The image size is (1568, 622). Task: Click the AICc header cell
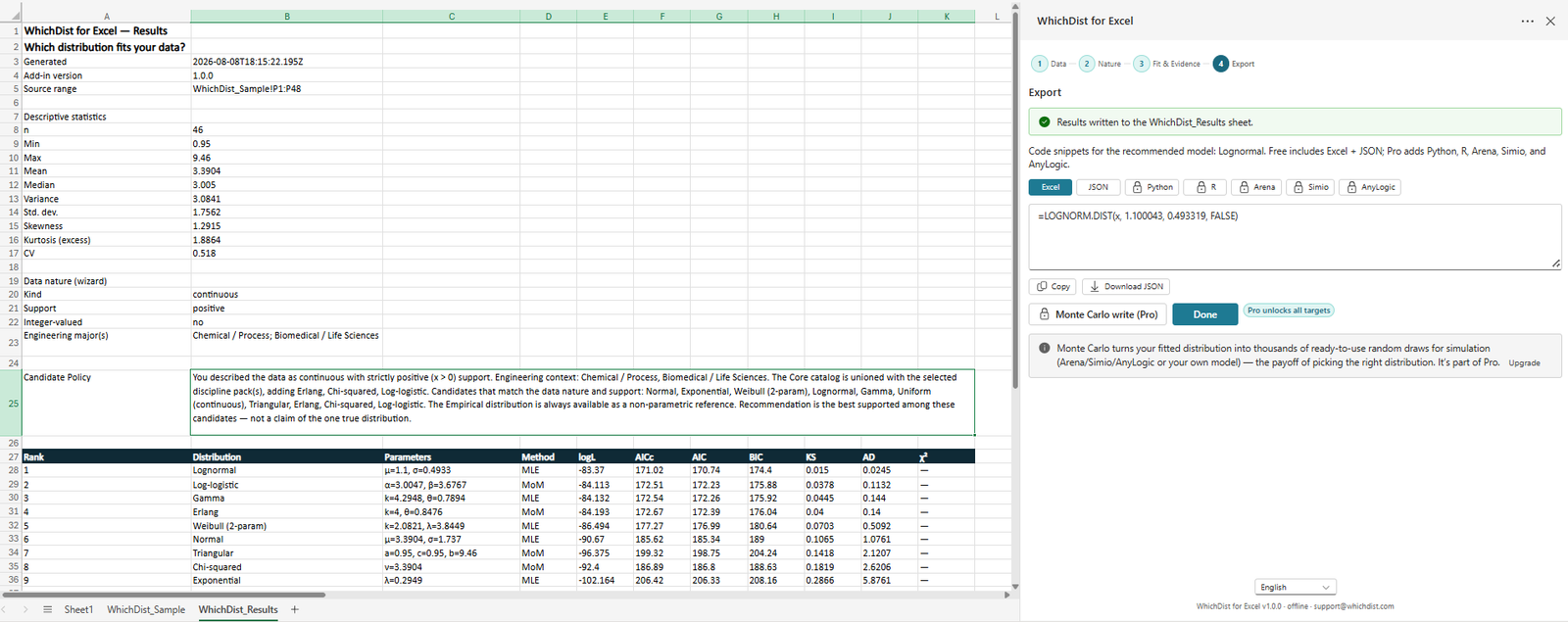[662, 456]
